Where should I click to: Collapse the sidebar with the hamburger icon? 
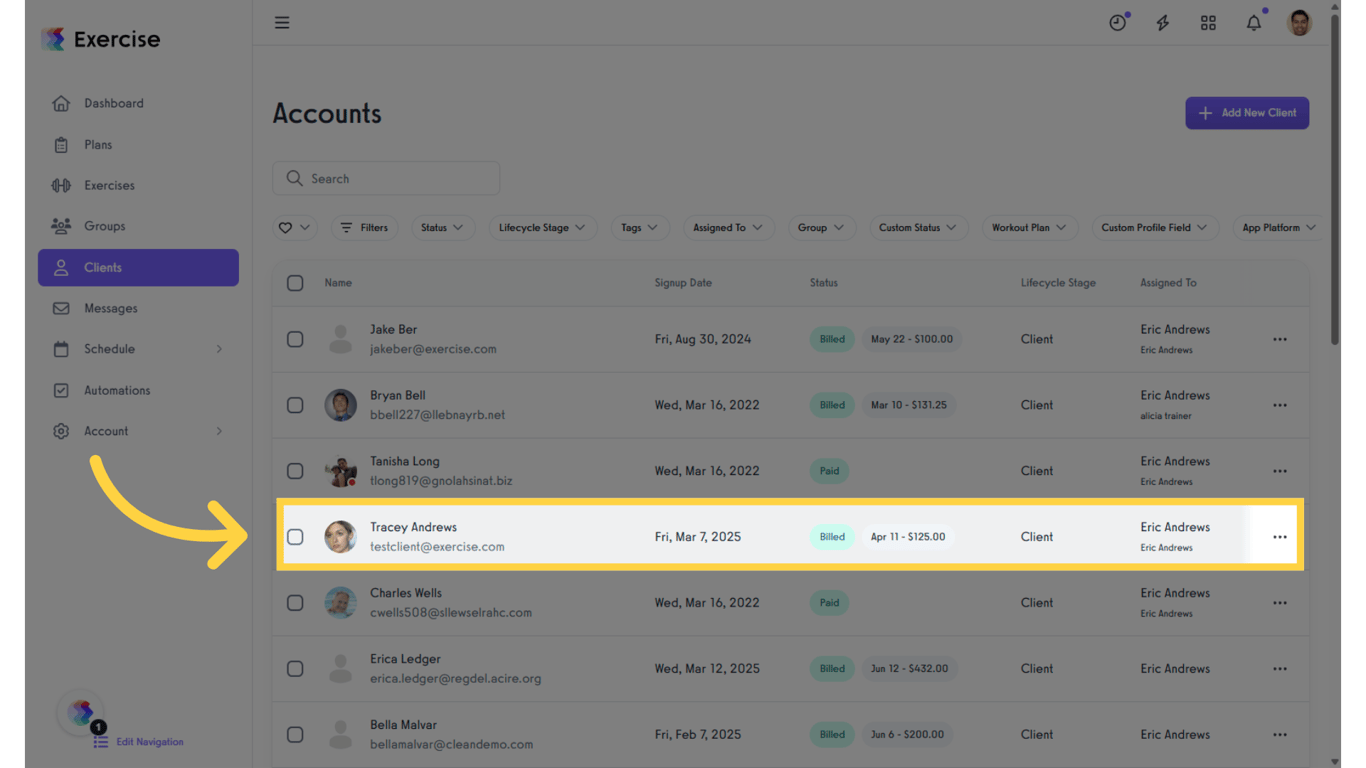pos(281,22)
